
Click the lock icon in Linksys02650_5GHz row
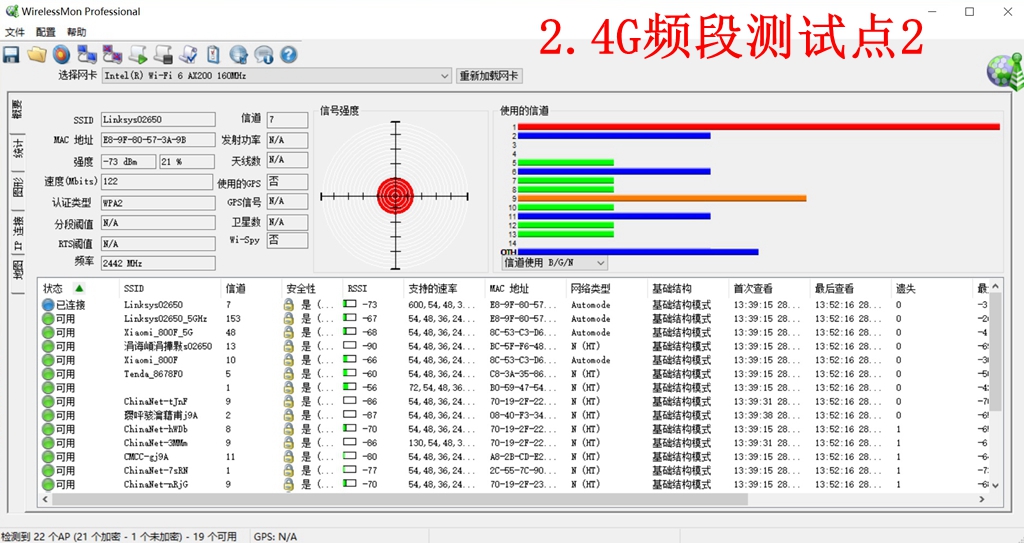(x=288, y=319)
